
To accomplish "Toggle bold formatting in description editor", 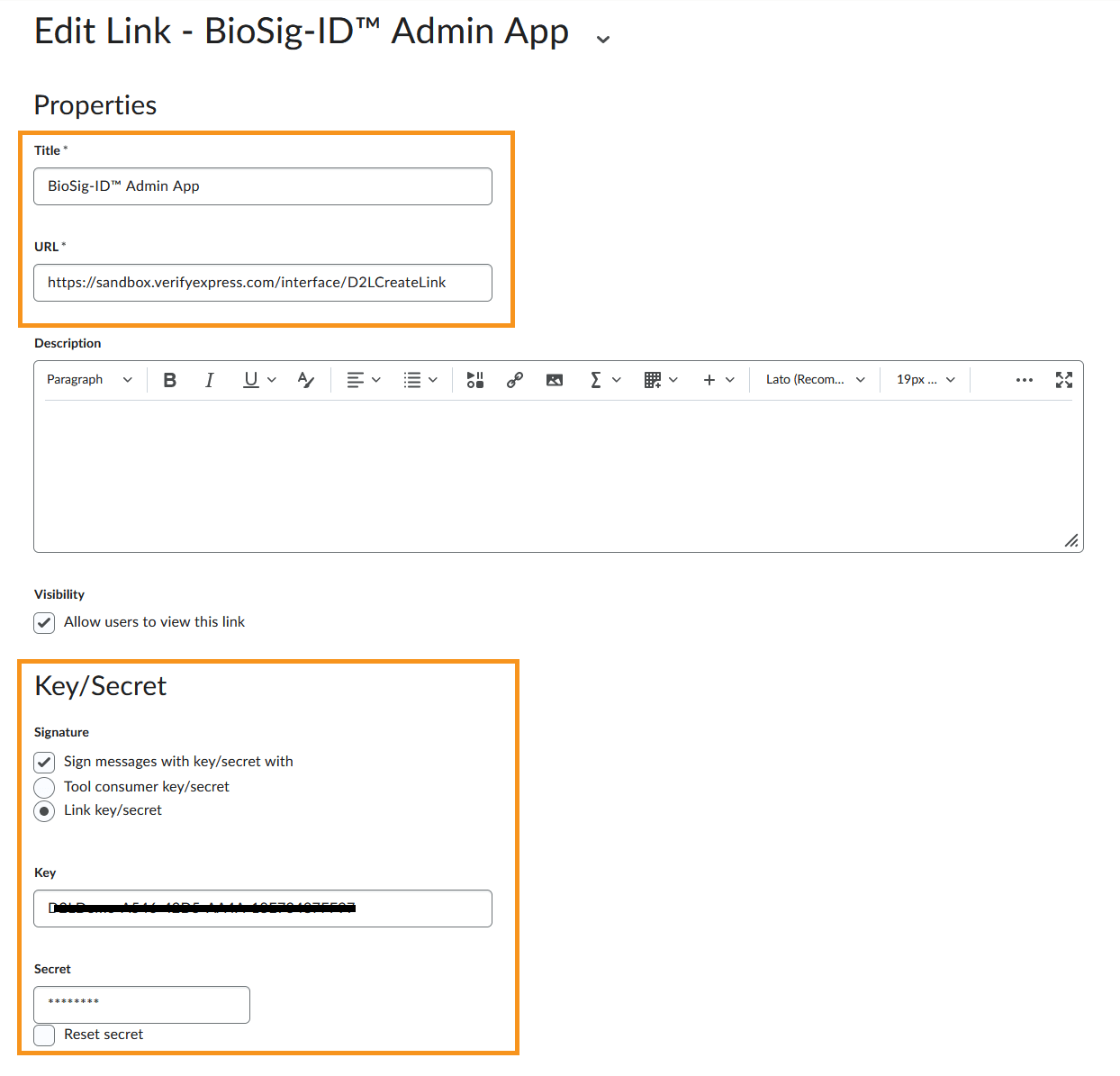I will click(x=169, y=380).
